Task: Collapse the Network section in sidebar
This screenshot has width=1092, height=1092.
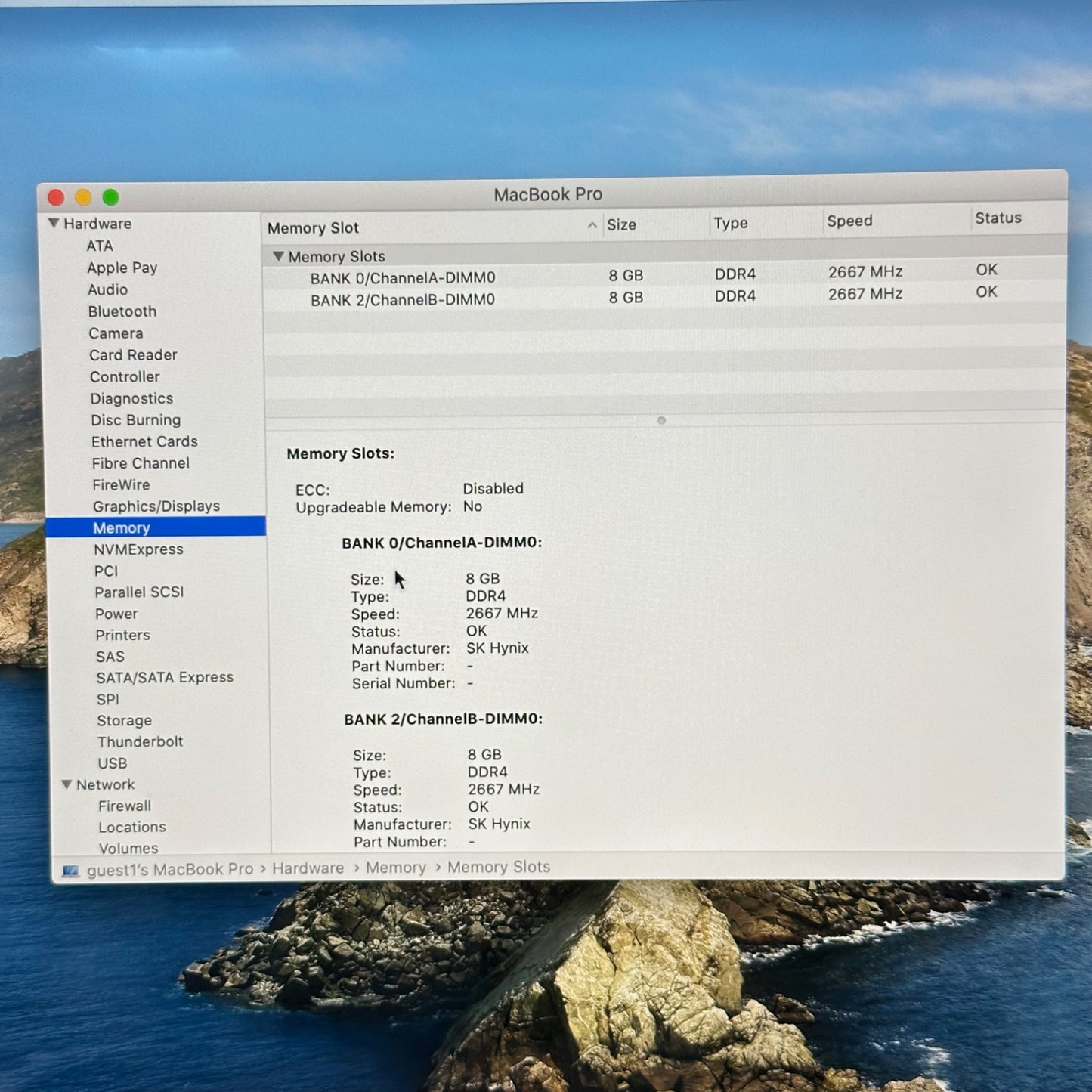Action: pos(67,785)
